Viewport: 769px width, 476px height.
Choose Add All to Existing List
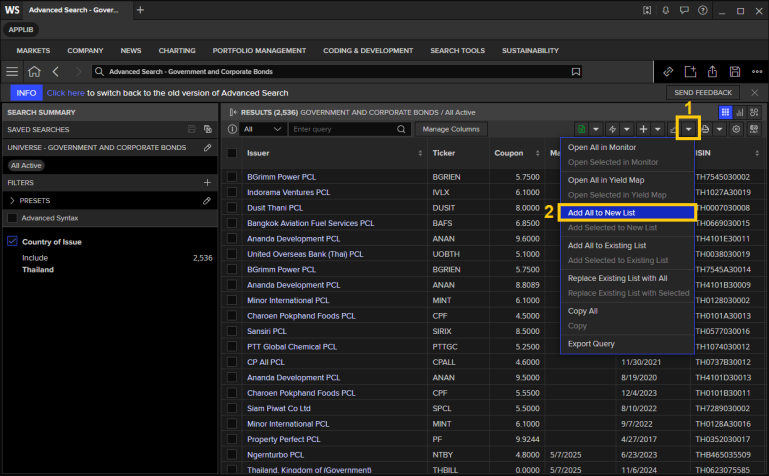pos(627,245)
